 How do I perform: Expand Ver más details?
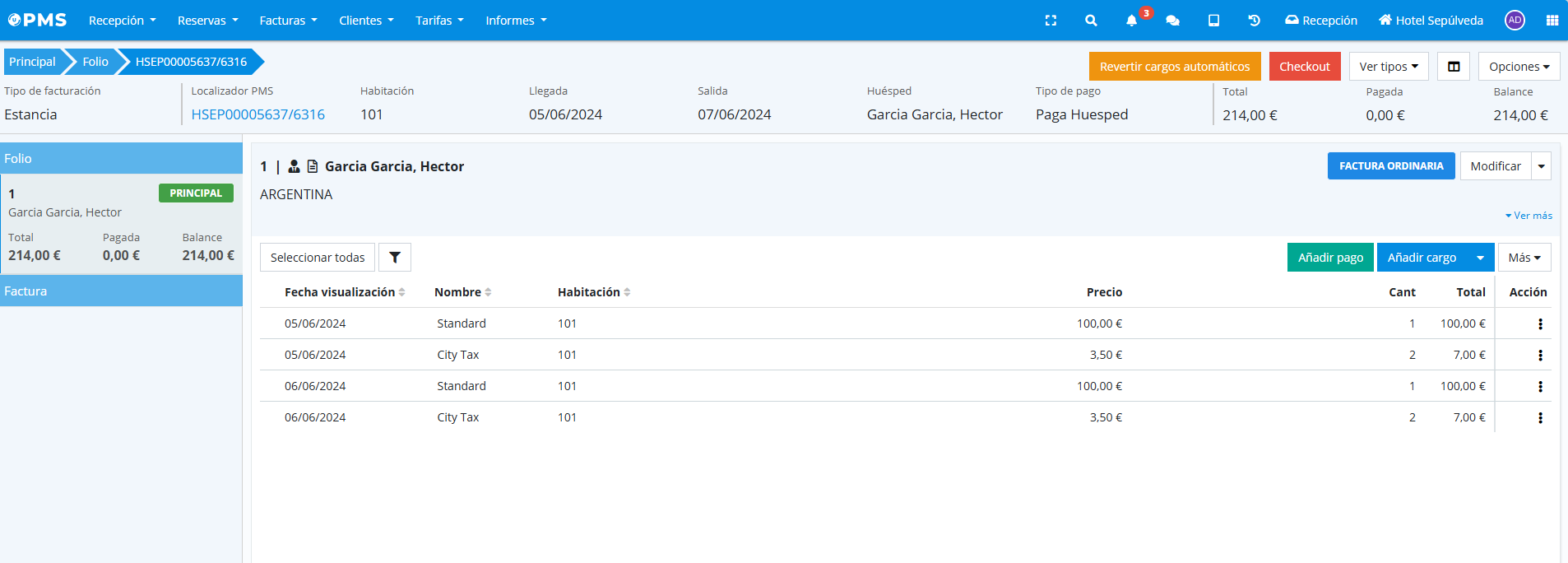coord(1529,216)
